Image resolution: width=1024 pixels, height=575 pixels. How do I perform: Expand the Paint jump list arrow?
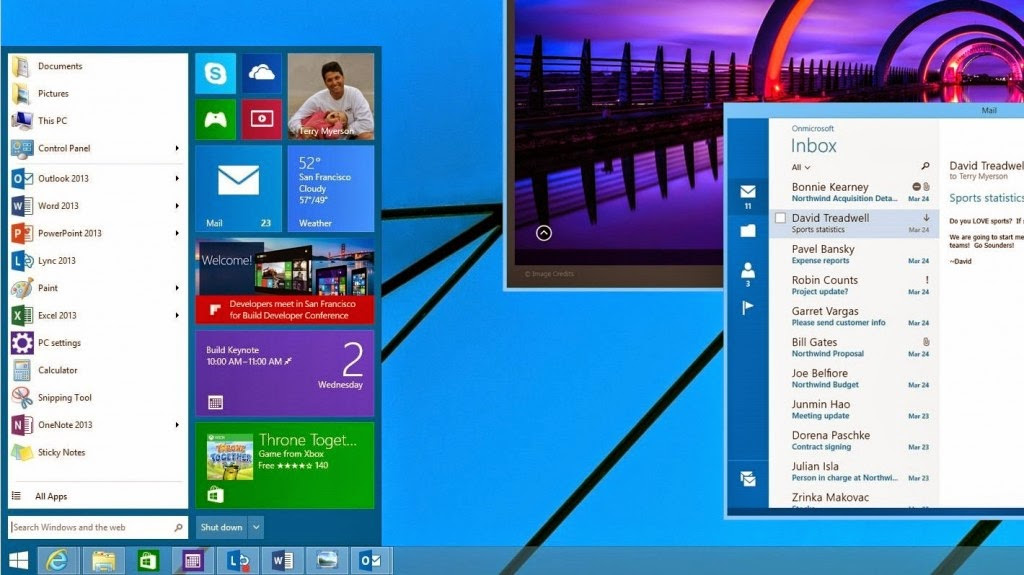pos(177,288)
